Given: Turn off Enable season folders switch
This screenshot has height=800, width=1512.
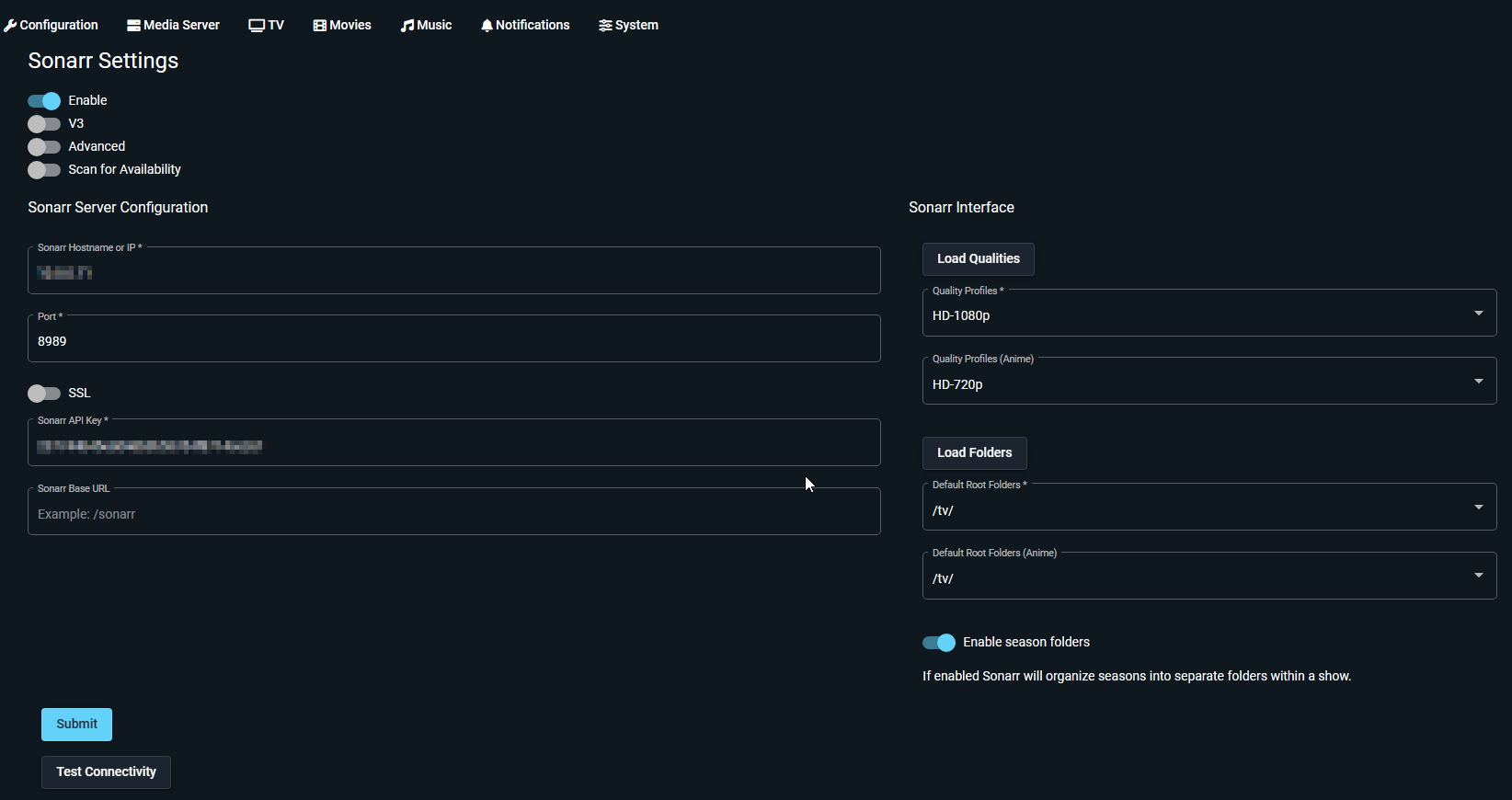Looking at the screenshot, I should pyautogui.click(x=939, y=643).
